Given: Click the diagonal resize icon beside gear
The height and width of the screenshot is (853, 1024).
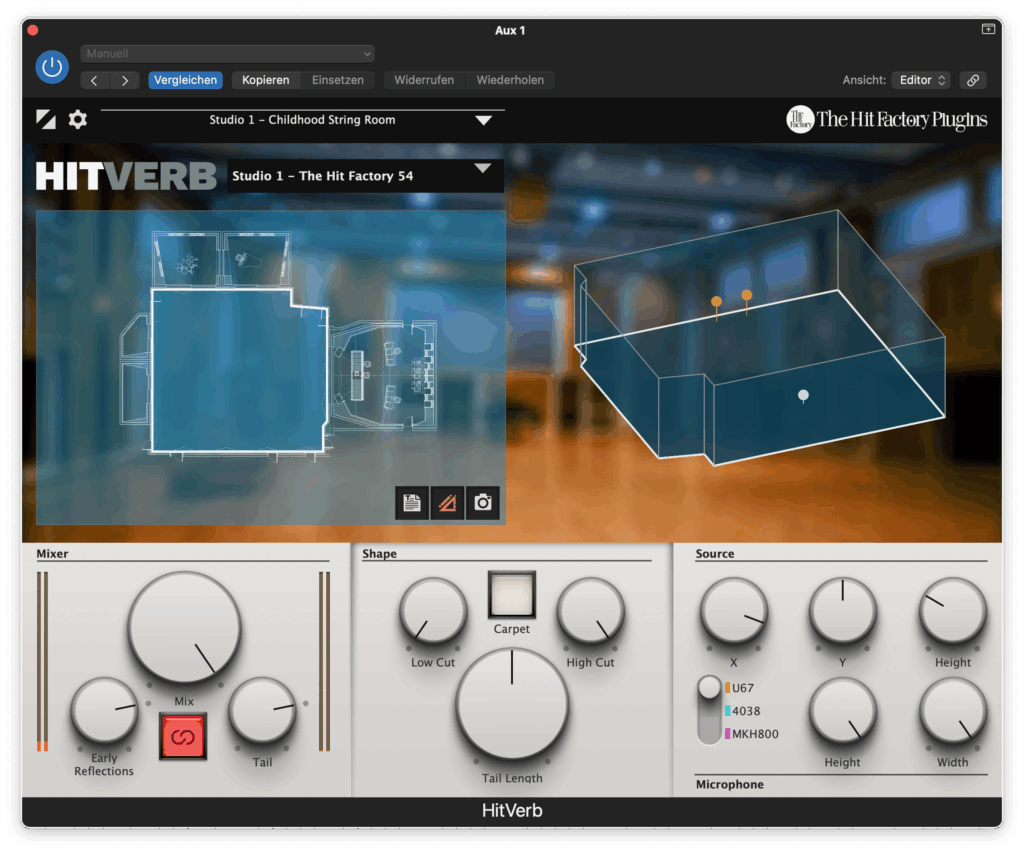Looking at the screenshot, I should (46, 119).
